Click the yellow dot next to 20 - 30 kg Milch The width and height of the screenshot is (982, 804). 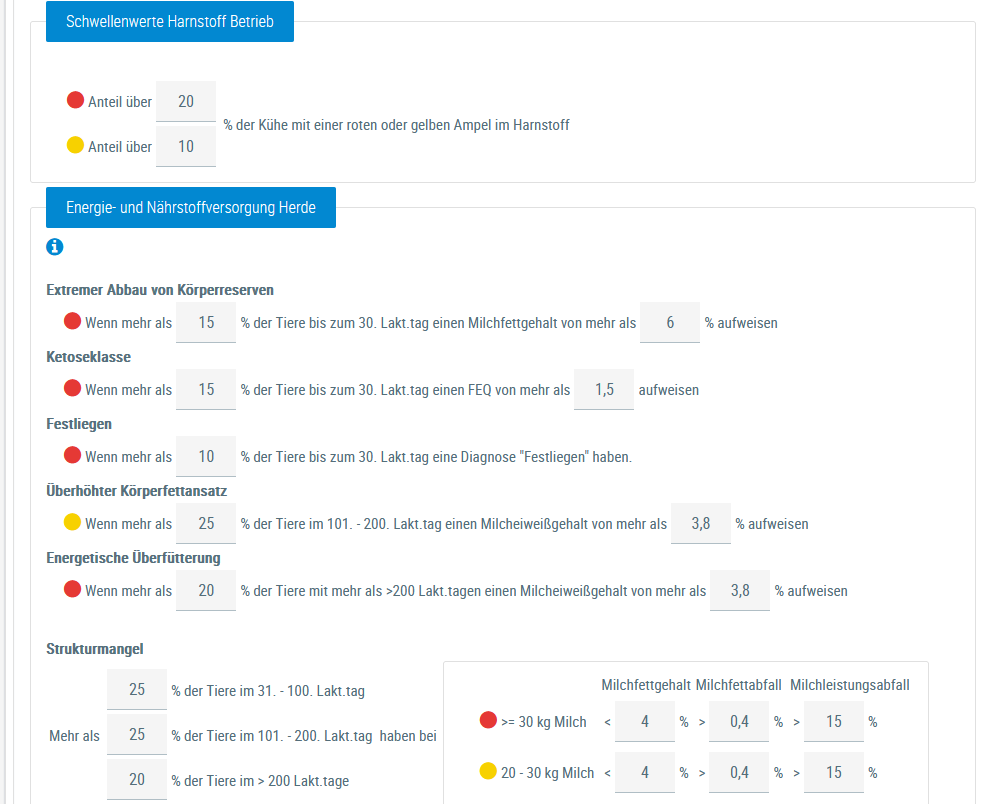coord(488,771)
